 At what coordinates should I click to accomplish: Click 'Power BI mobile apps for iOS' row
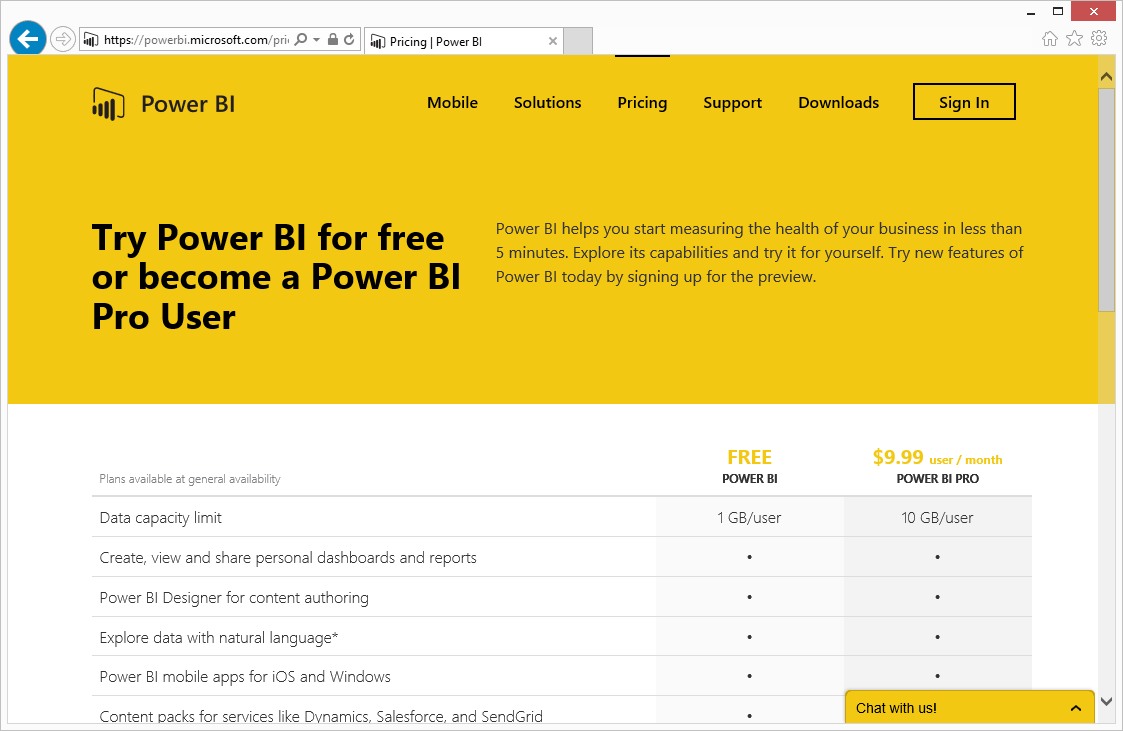click(562, 677)
